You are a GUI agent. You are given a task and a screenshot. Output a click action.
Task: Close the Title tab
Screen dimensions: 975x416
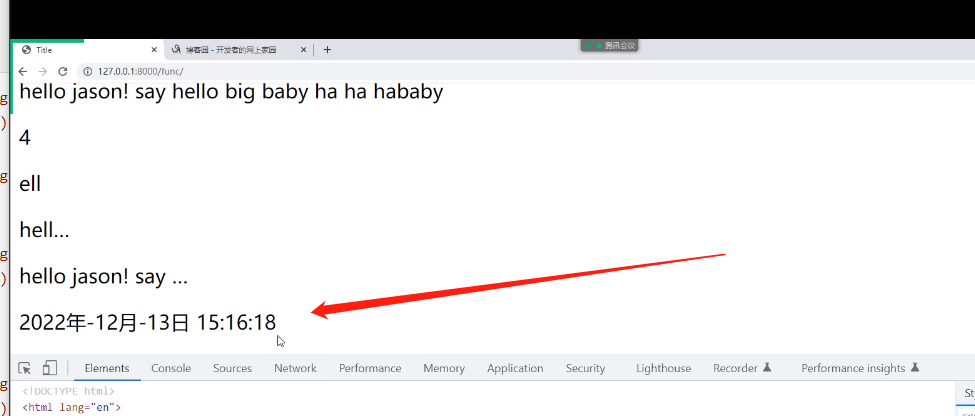point(154,50)
